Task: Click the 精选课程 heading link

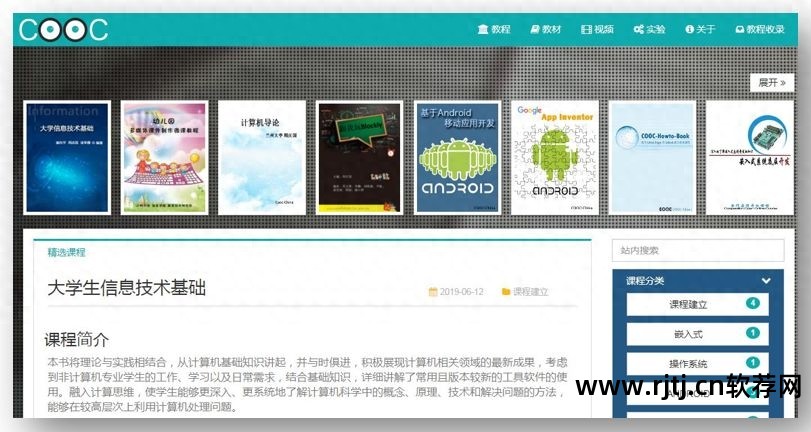Action: click(x=66, y=252)
